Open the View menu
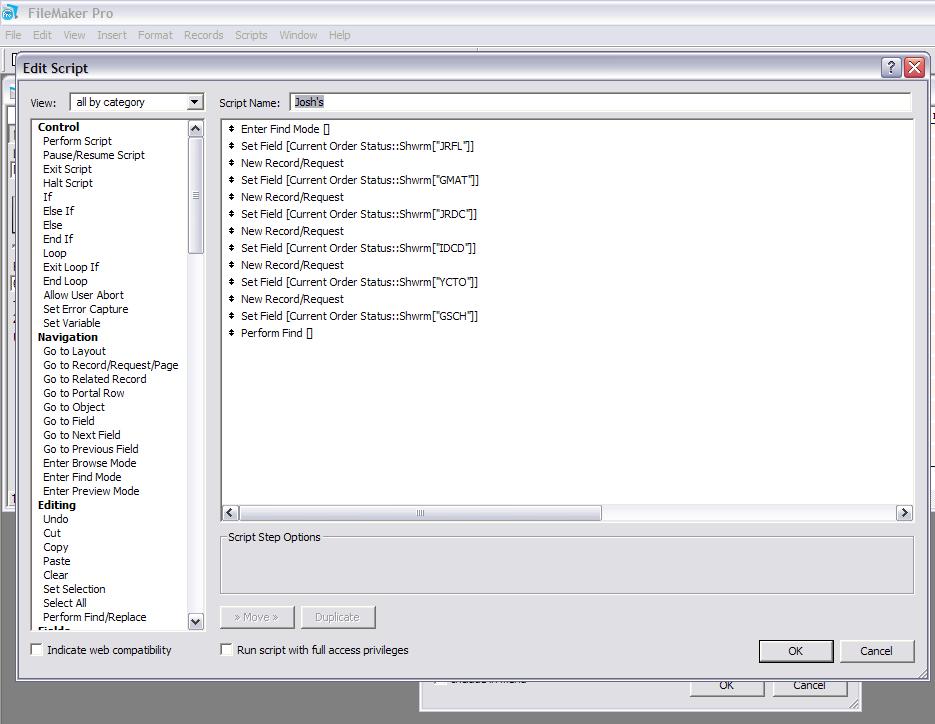This screenshot has width=935, height=724. coord(75,35)
